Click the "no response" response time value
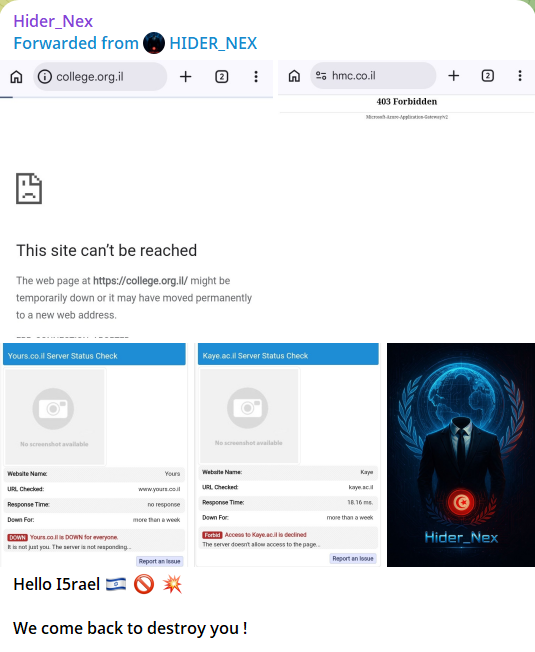535x652 pixels. point(164,504)
